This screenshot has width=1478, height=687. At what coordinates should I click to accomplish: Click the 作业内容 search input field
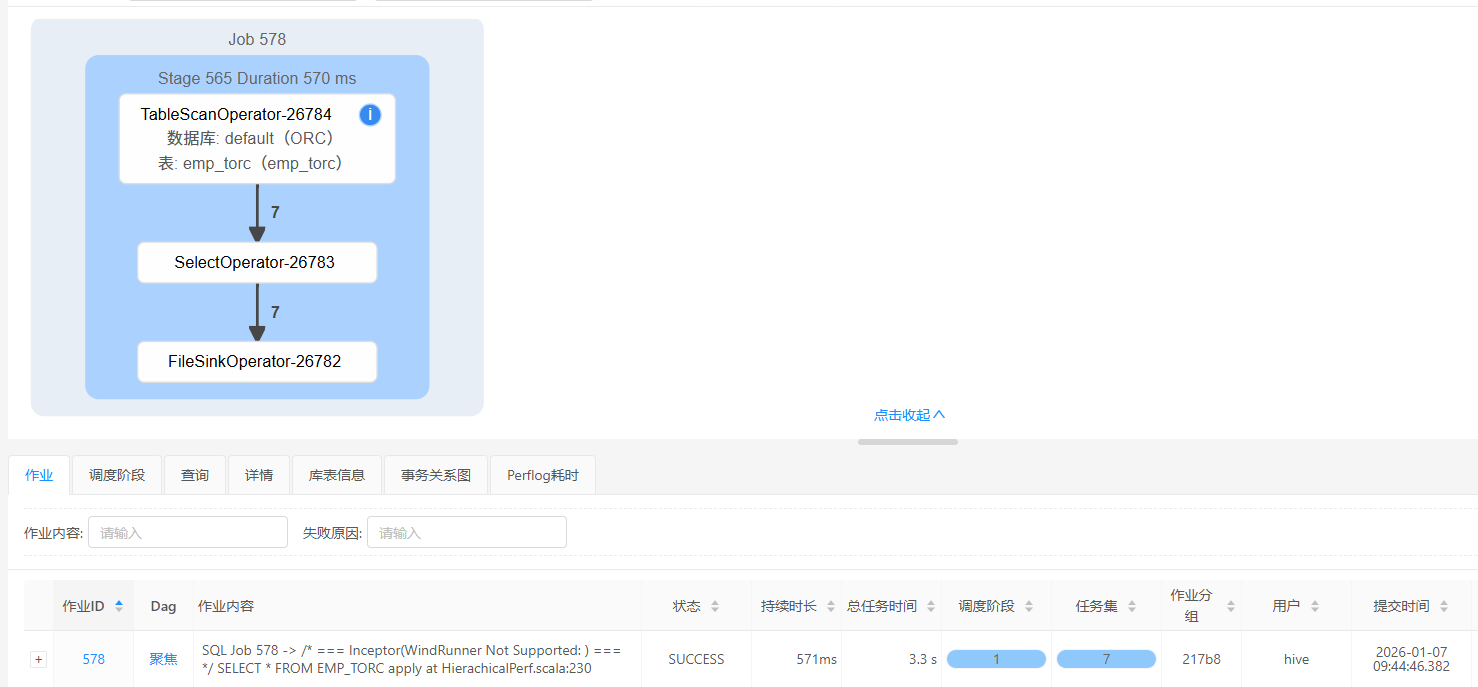[187, 531]
